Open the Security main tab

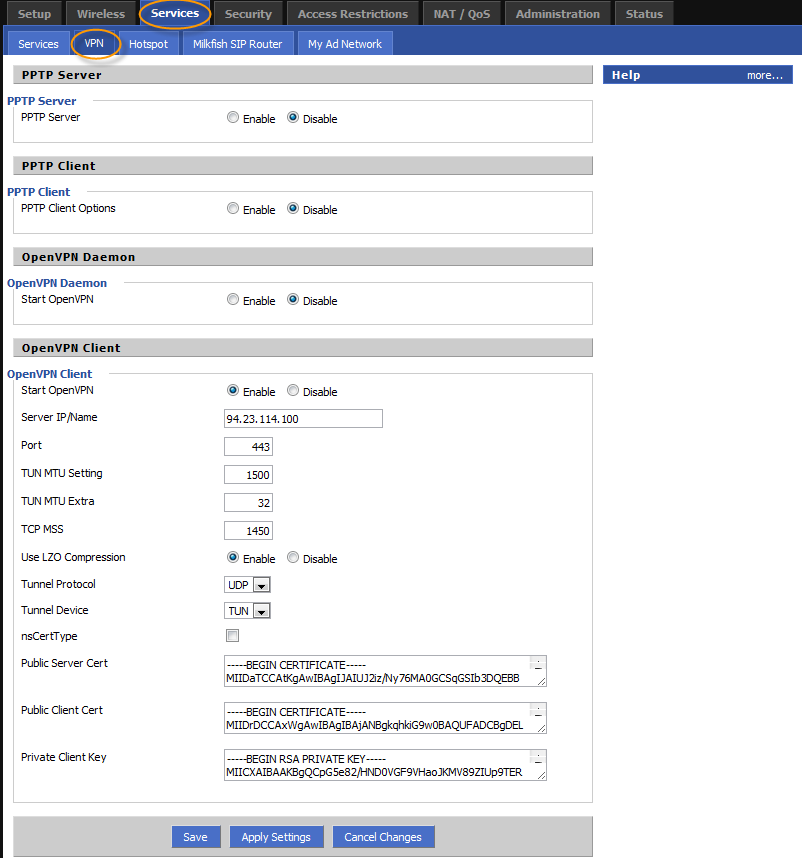coord(248,14)
